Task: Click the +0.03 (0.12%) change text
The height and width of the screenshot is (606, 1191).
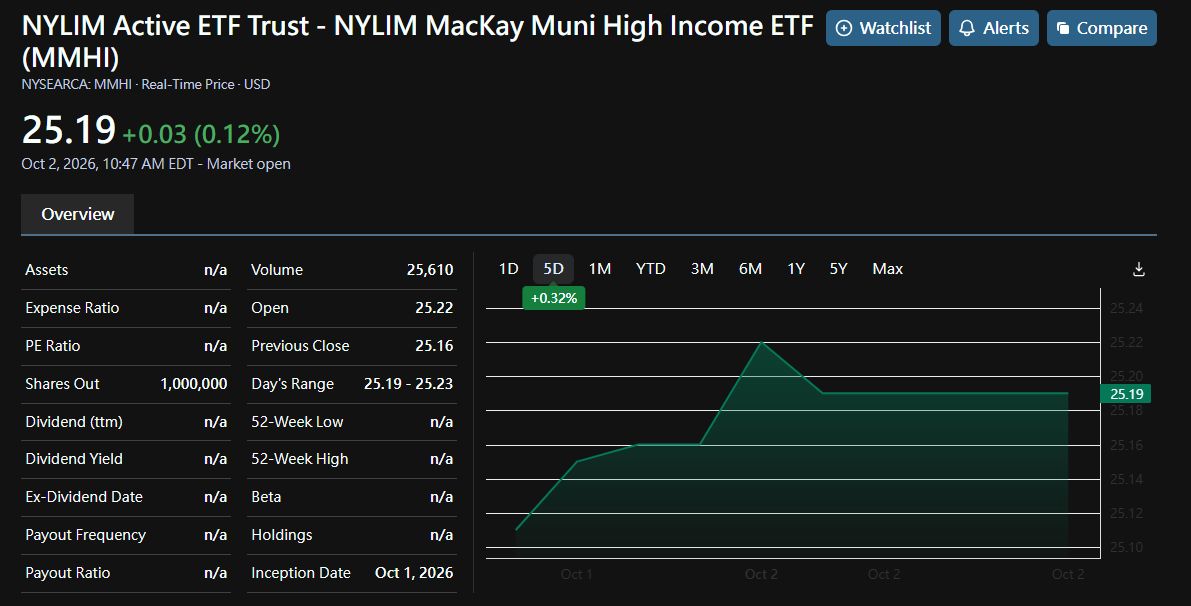Action: (201, 134)
